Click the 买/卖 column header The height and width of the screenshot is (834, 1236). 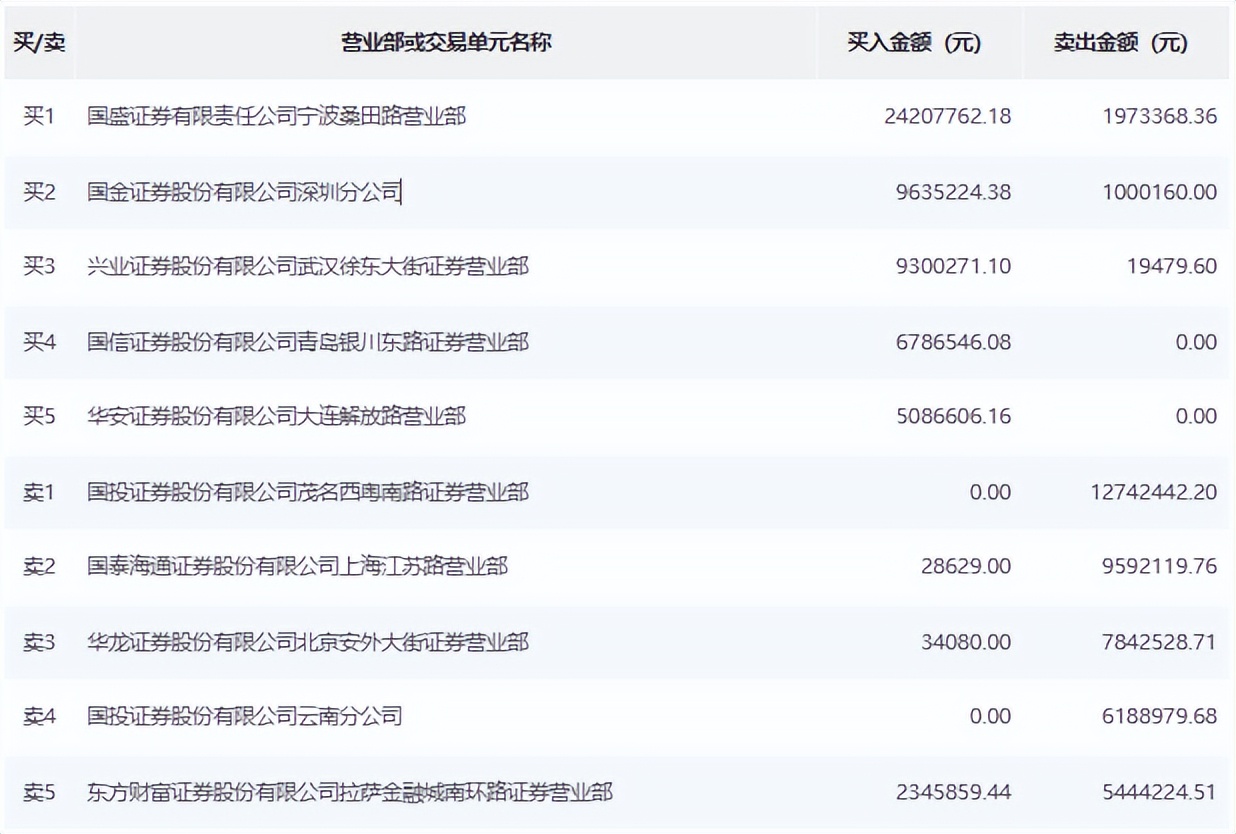pyautogui.click(x=38, y=43)
